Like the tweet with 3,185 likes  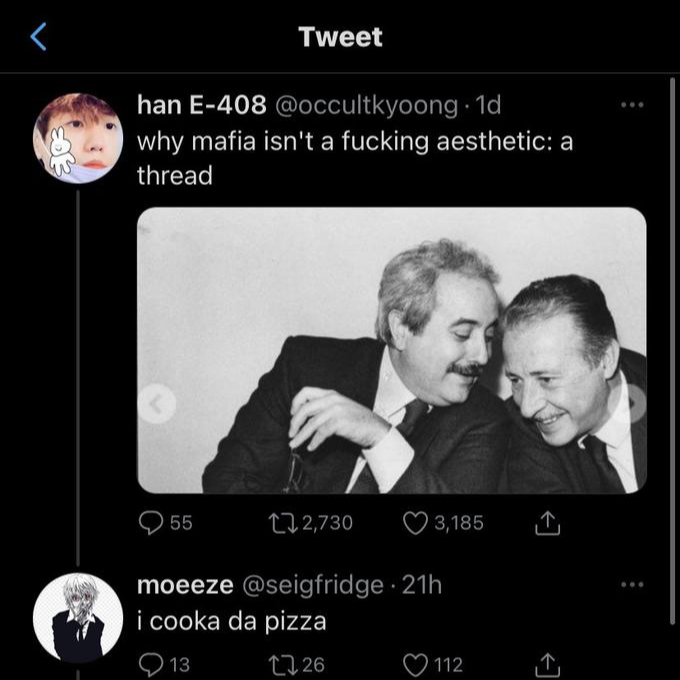415,522
